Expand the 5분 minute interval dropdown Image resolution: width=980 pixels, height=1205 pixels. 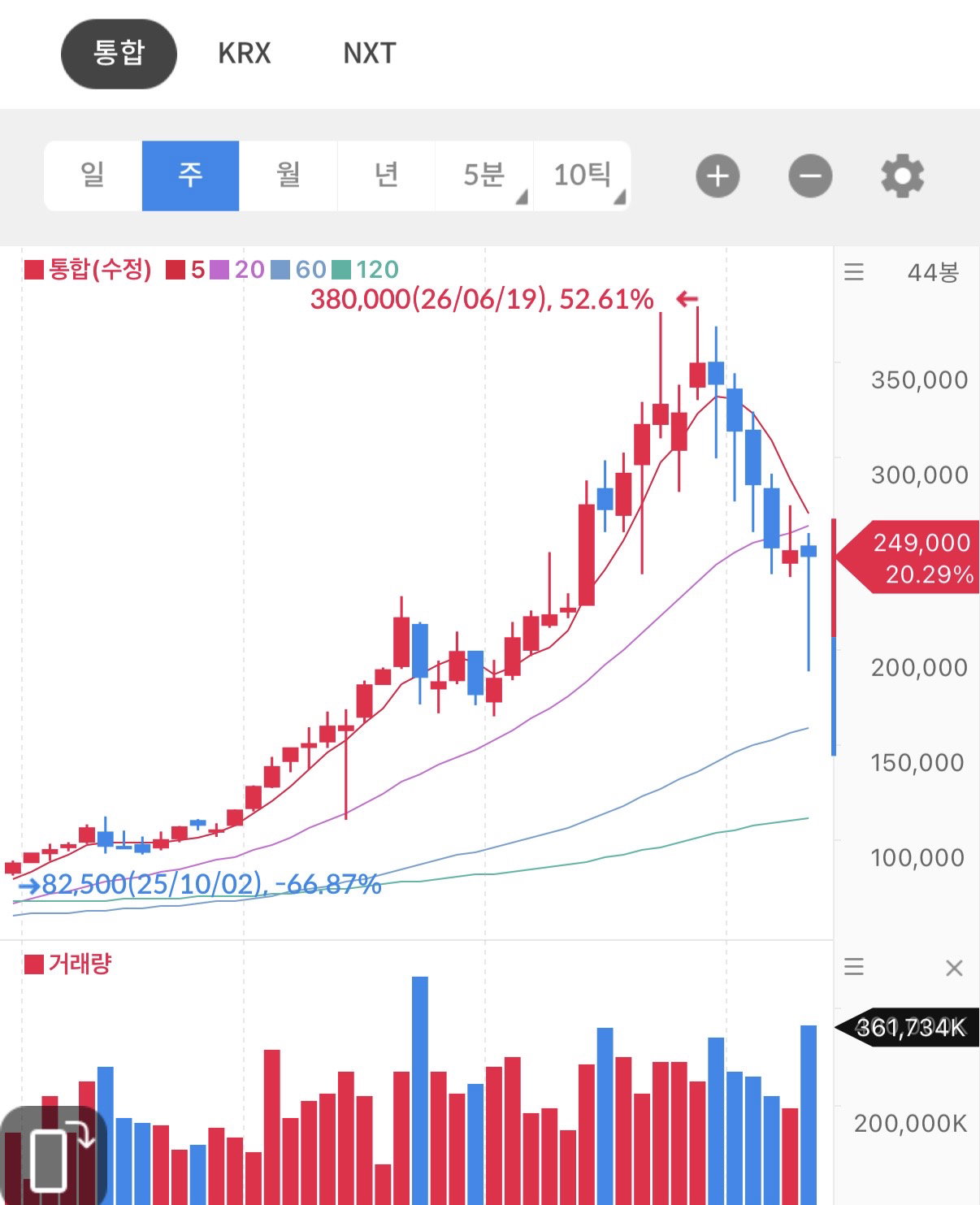pos(484,176)
